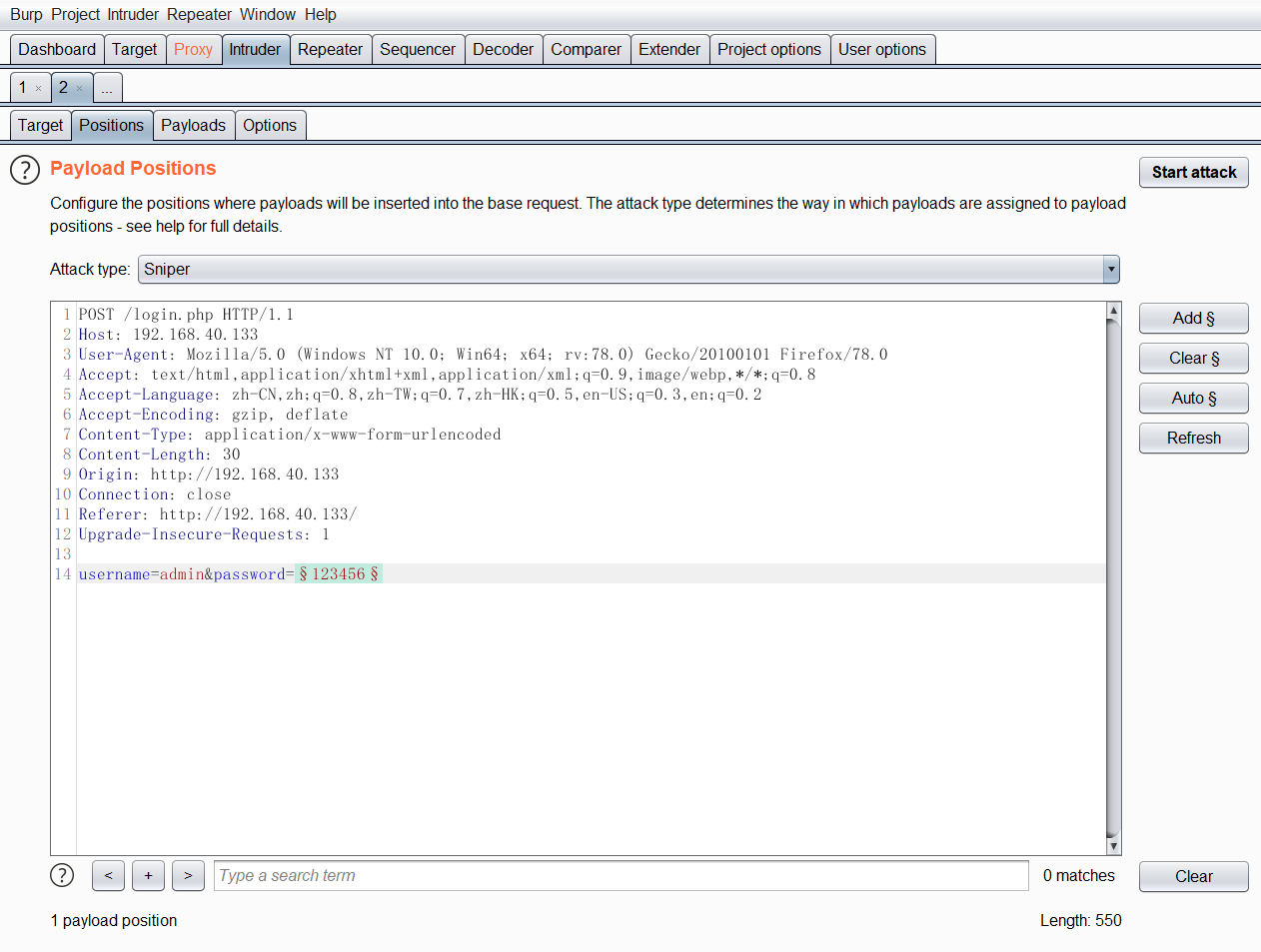Screen dimensions: 1261x952
Task: Open new attack tab with ellipsis
Action: [107, 88]
